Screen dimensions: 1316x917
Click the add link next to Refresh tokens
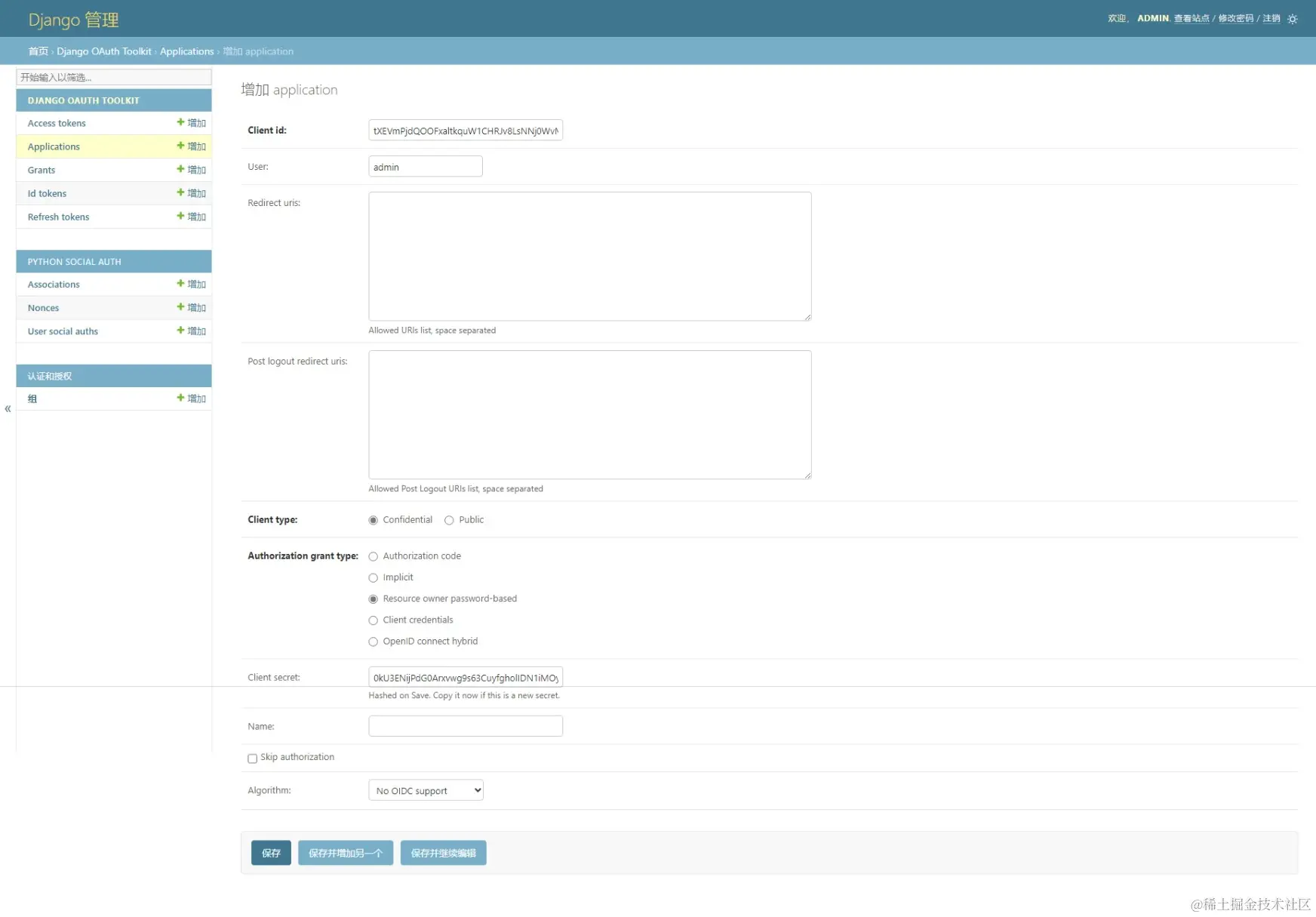click(192, 217)
